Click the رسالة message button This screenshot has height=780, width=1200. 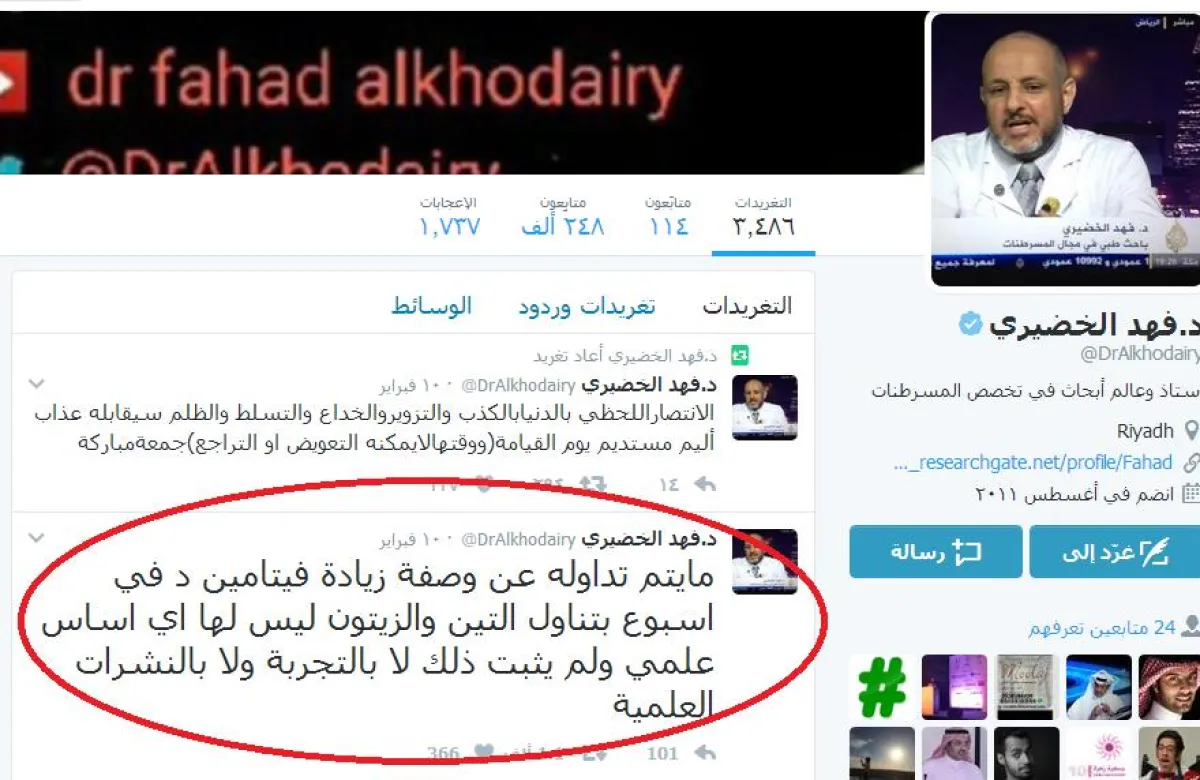(x=936, y=551)
